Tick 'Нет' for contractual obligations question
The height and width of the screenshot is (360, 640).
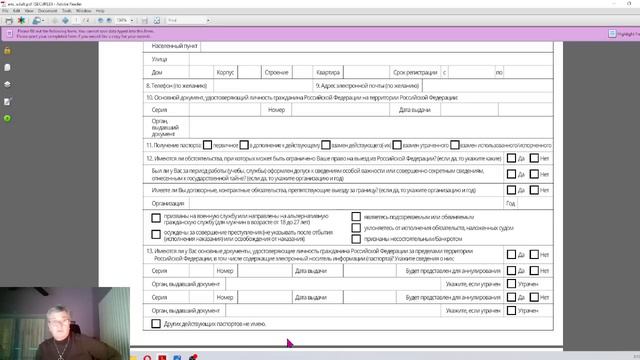coord(534,190)
